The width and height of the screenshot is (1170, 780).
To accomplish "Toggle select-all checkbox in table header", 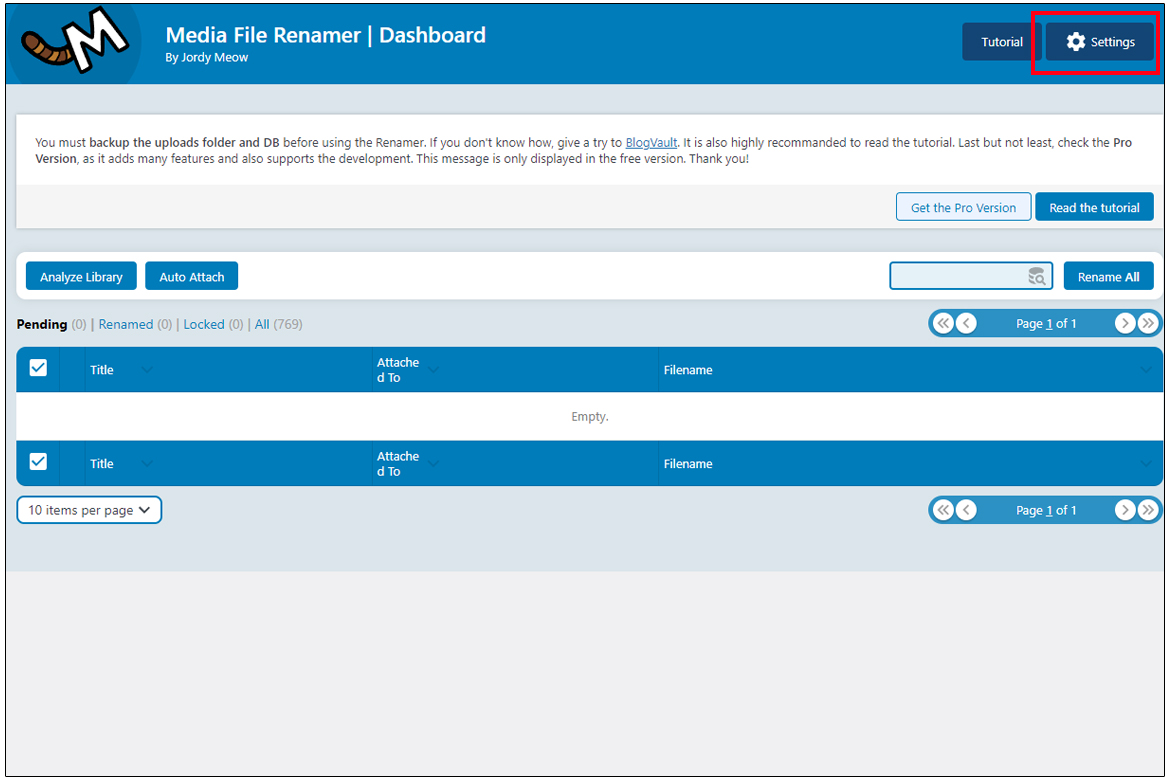I will (38, 368).
